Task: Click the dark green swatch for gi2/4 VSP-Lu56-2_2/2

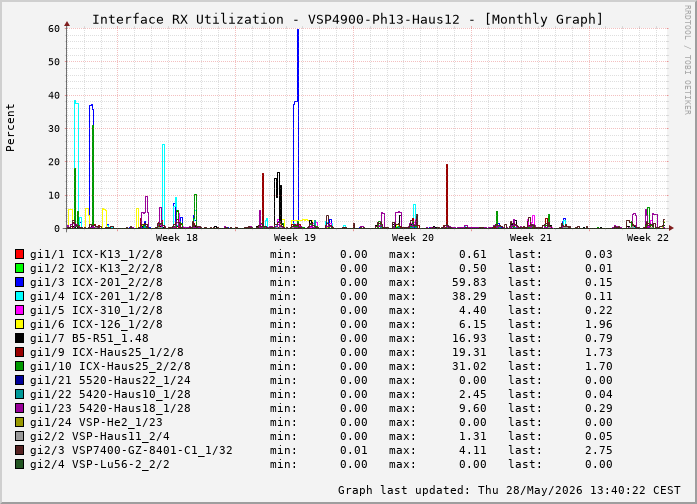Action: click(19, 464)
